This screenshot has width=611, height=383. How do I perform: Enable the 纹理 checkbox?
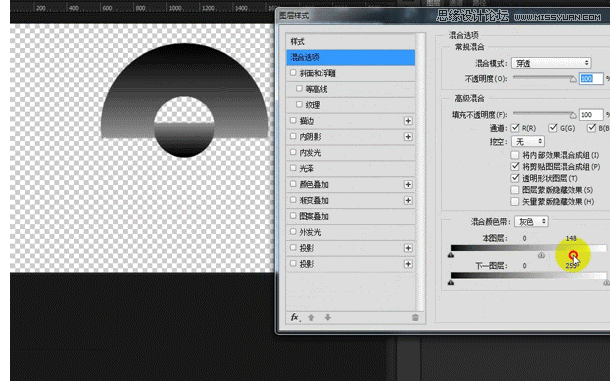click(x=299, y=104)
